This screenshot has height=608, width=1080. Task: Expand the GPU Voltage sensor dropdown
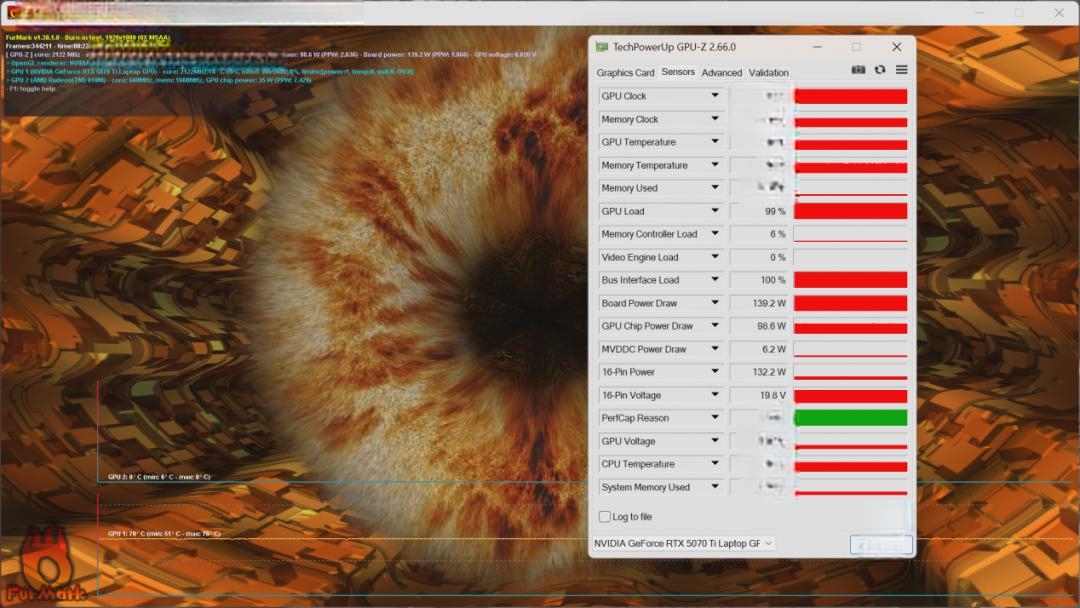click(x=715, y=441)
